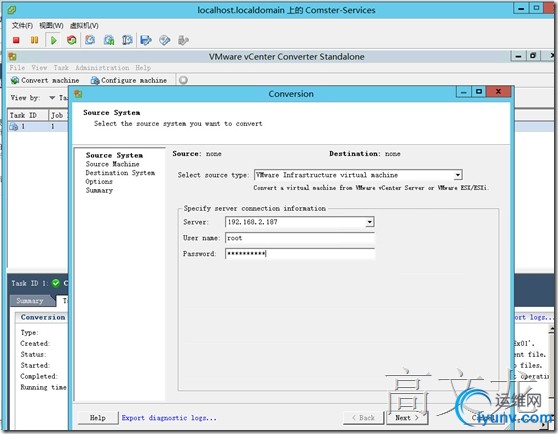
Task: Click the Next button
Action: coord(407,418)
